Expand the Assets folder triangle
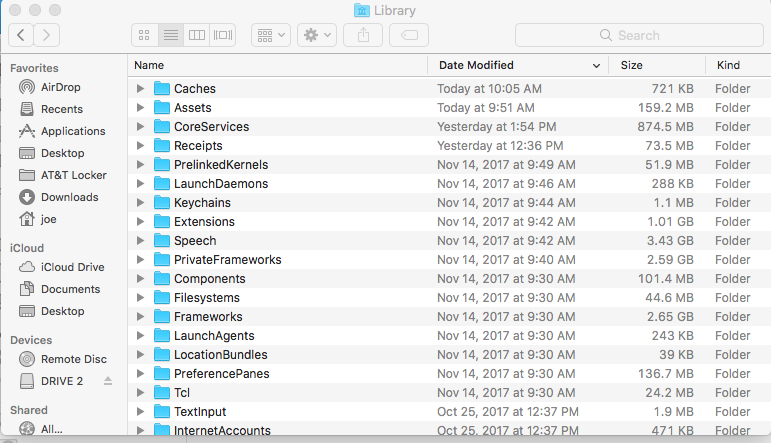Viewport: 771px width, 443px height. click(x=141, y=108)
